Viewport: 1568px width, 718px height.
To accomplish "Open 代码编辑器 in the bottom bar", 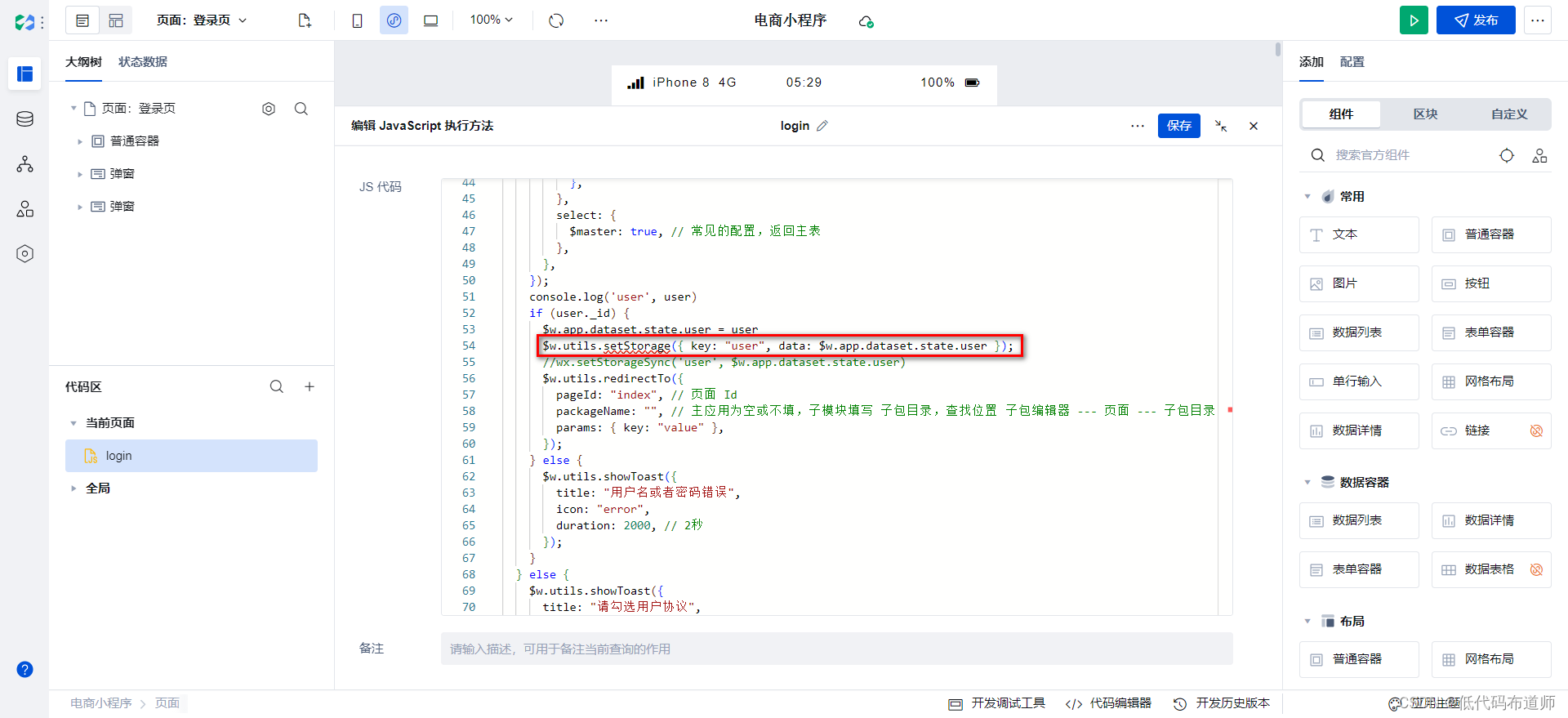I will pyautogui.click(x=1108, y=703).
